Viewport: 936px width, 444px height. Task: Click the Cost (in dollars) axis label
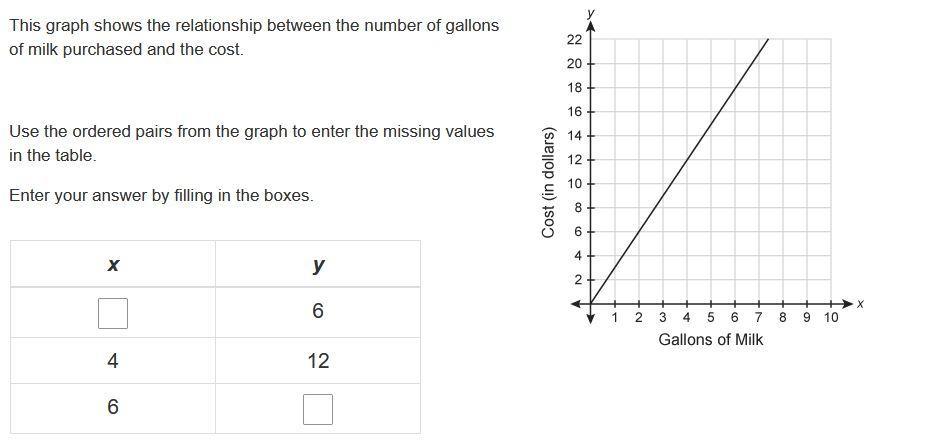click(548, 183)
